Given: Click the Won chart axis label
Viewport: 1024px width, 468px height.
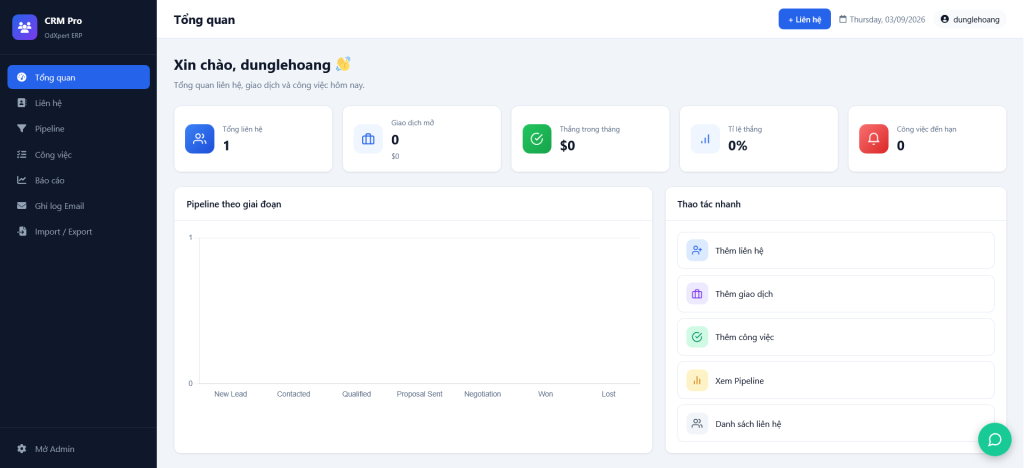Looking at the screenshot, I should click(x=545, y=394).
